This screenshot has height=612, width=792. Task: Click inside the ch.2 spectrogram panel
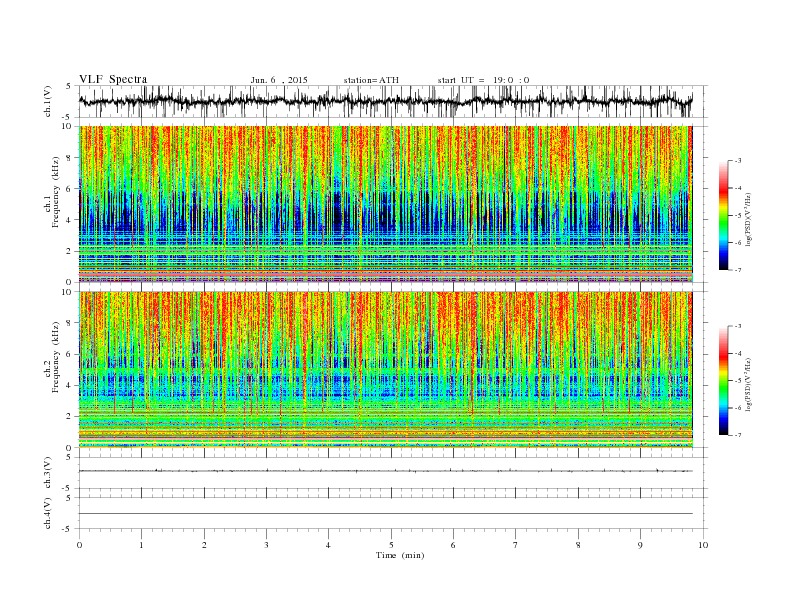(385, 369)
